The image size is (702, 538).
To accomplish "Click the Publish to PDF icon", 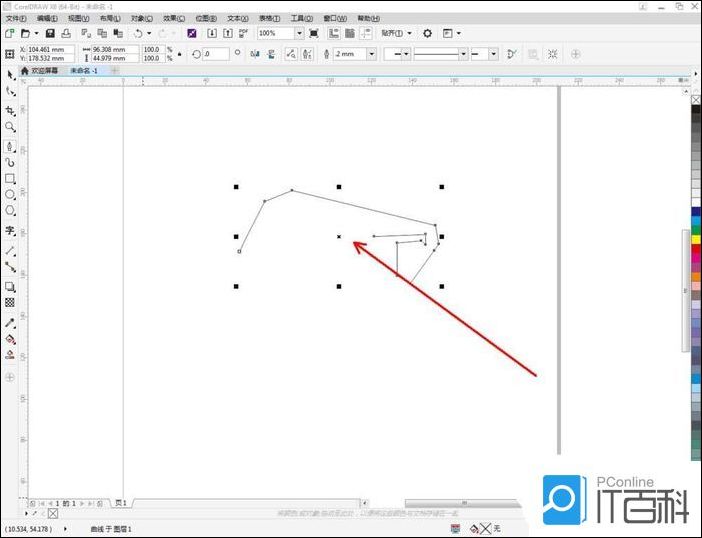I will click(244, 33).
